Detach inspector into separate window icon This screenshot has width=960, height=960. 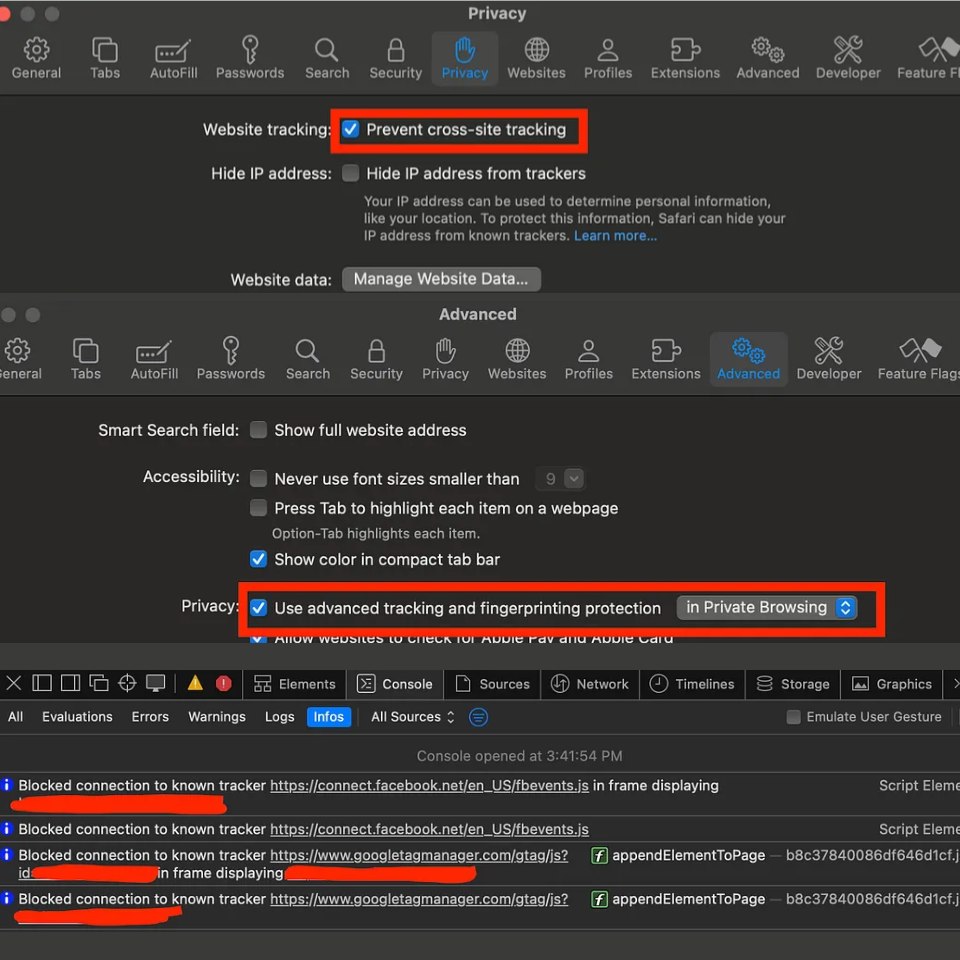tap(99, 683)
